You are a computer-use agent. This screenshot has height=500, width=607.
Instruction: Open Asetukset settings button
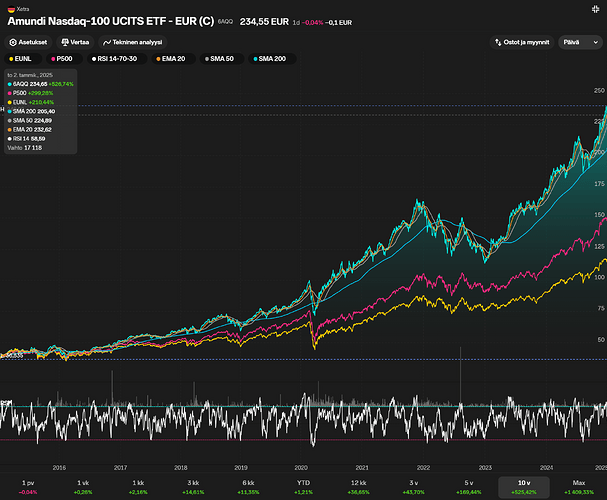tap(28, 42)
